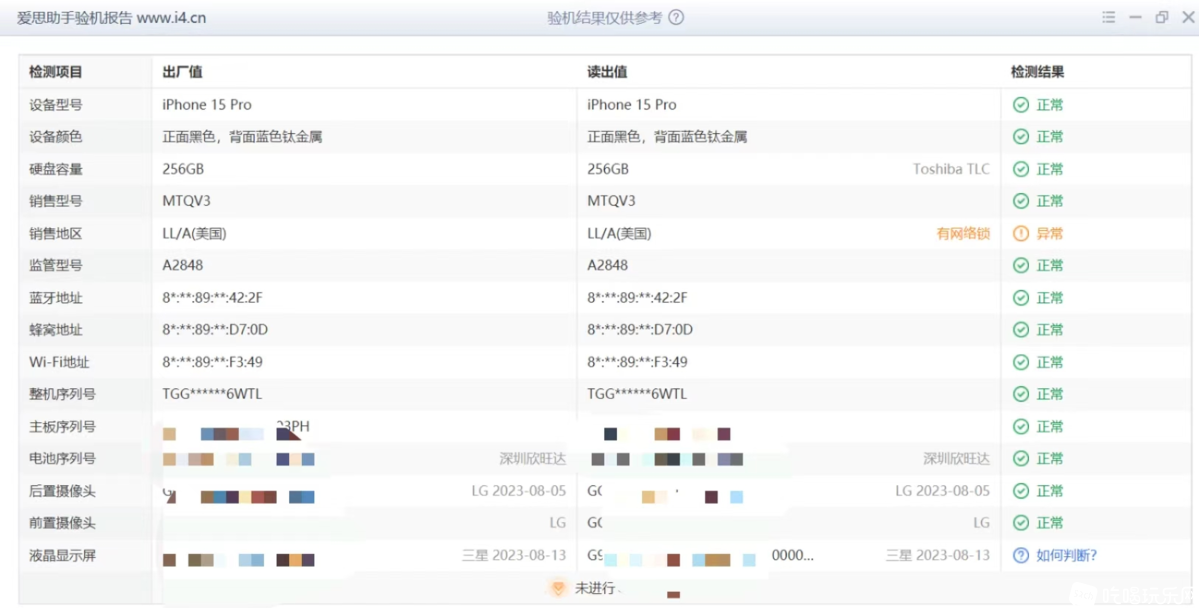The width and height of the screenshot is (1199, 608).
Task: Select factory Wi-Fi address 8*:**:89:**:F3:49
Action: [x=213, y=362]
